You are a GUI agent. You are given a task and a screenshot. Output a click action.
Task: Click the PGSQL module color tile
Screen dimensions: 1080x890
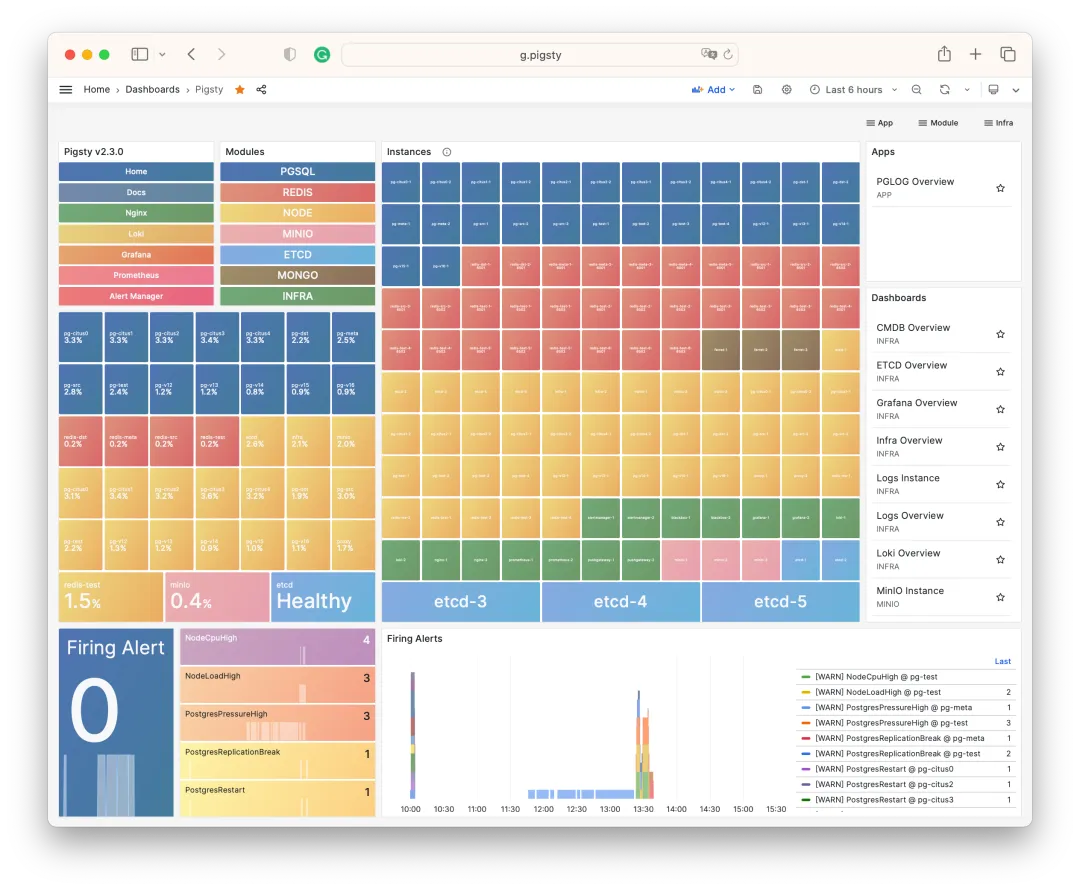(297, 172)
